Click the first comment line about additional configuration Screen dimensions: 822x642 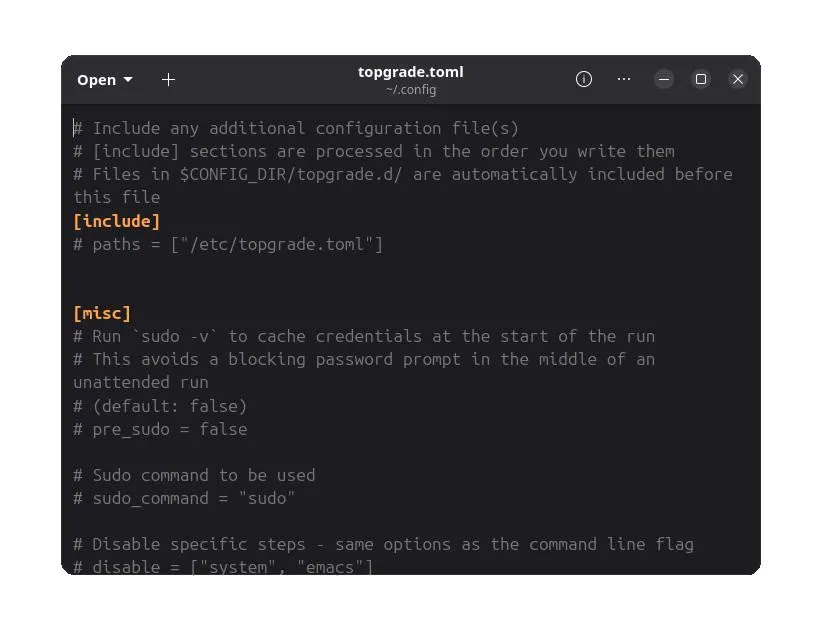296,128
